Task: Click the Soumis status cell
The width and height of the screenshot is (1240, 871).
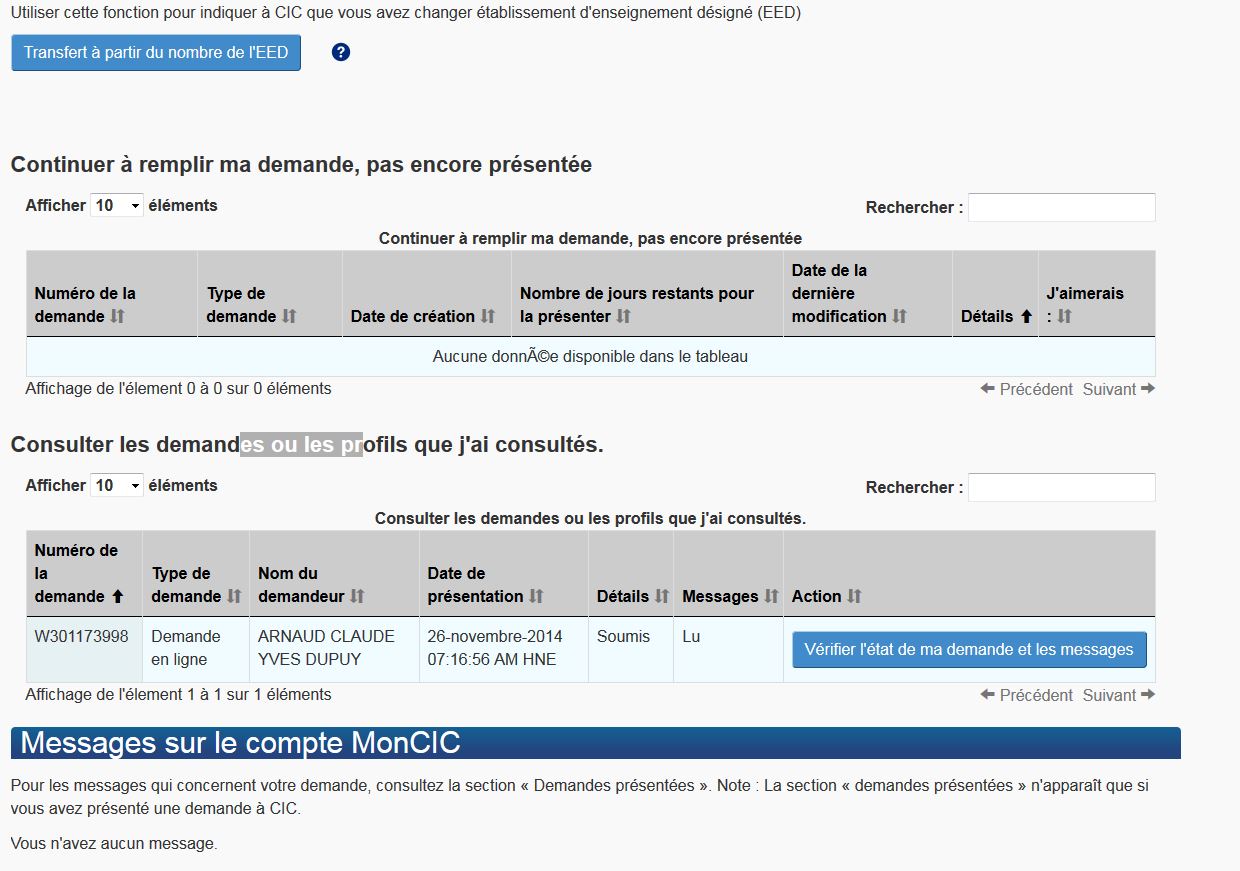Action: point(631,650)
